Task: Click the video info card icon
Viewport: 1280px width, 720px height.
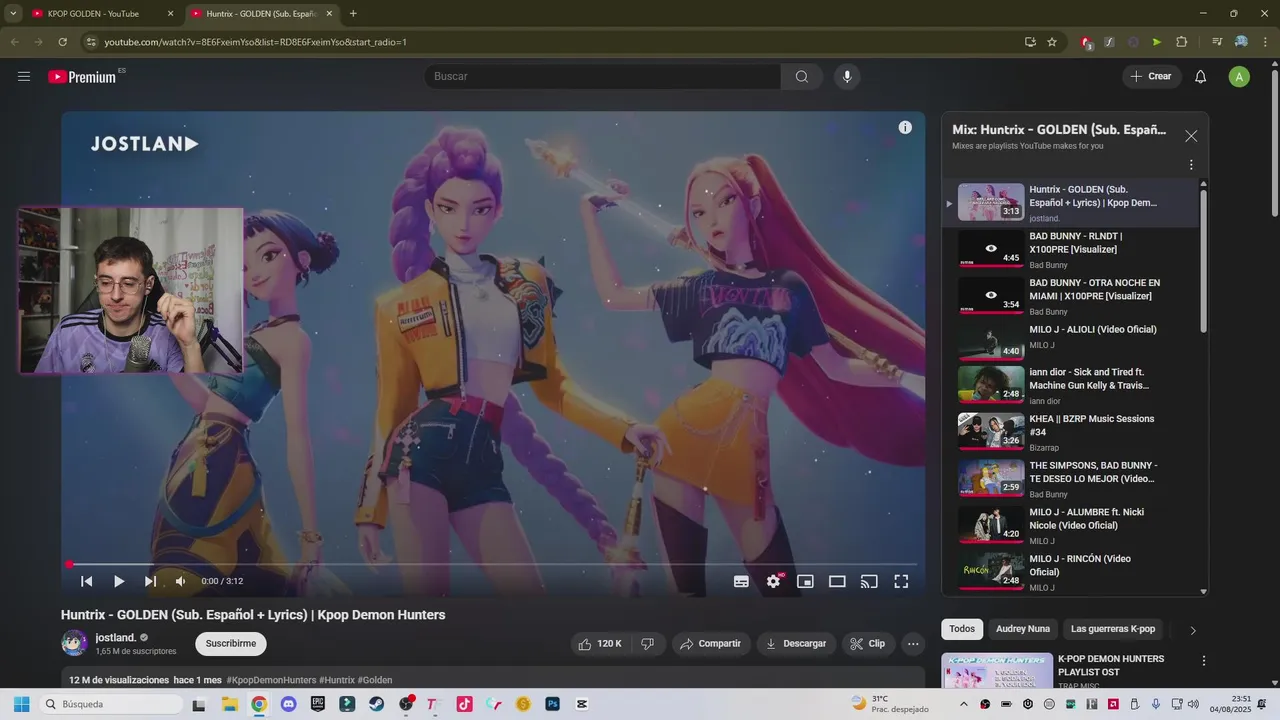Action: 905,128
